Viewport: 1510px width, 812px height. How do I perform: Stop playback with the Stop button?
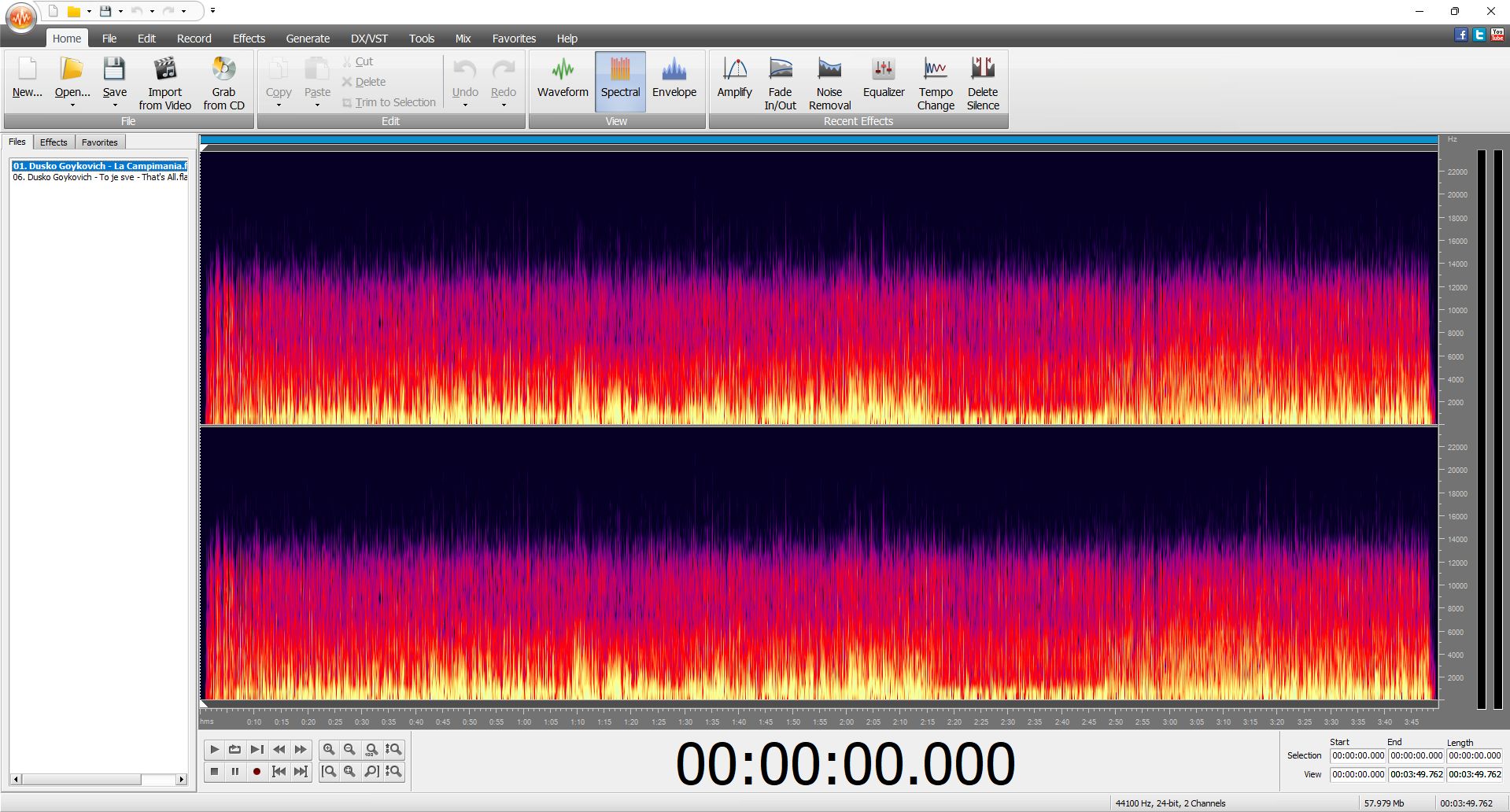(x=214, y=771)
